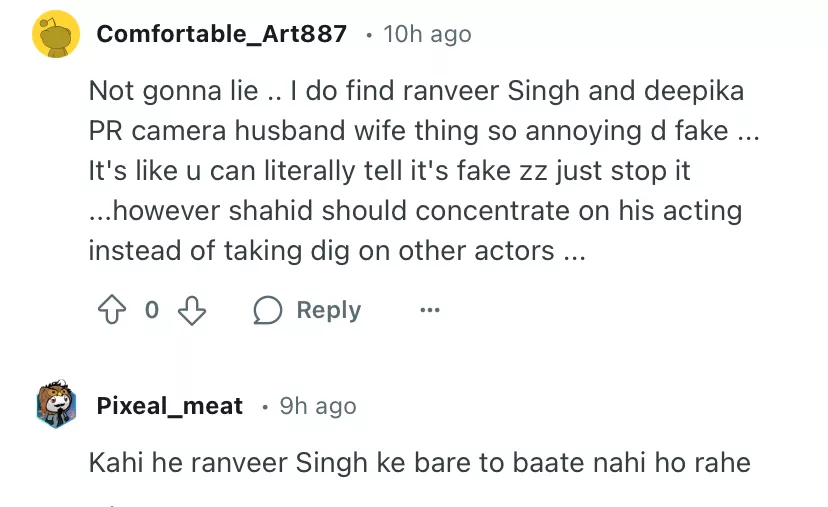
Task: Open the '10h ago' timestamp permalink
Action: click(x=427, y=34)
